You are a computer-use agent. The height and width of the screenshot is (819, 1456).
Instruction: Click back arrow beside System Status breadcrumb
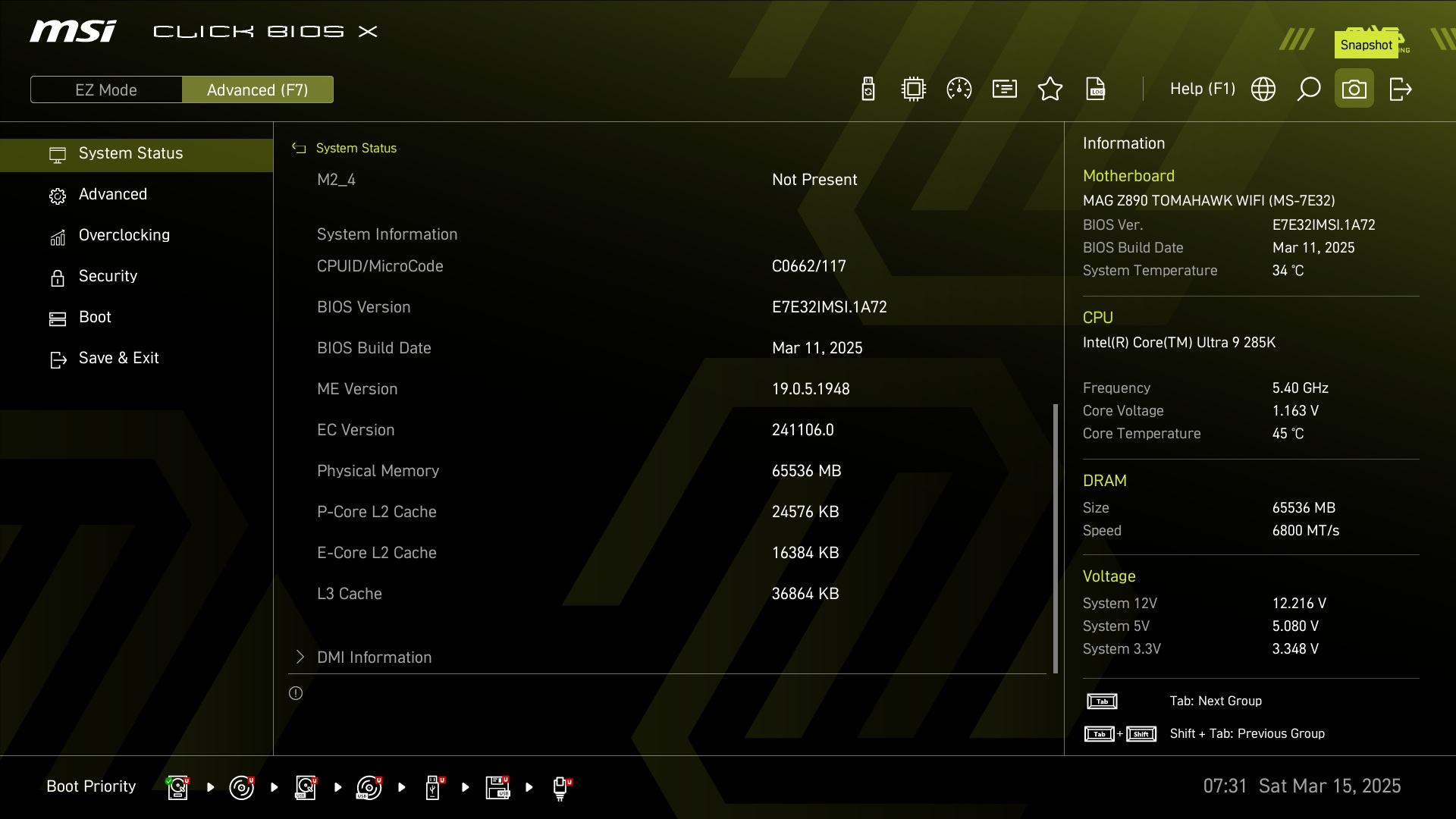(x=299, y=149)
